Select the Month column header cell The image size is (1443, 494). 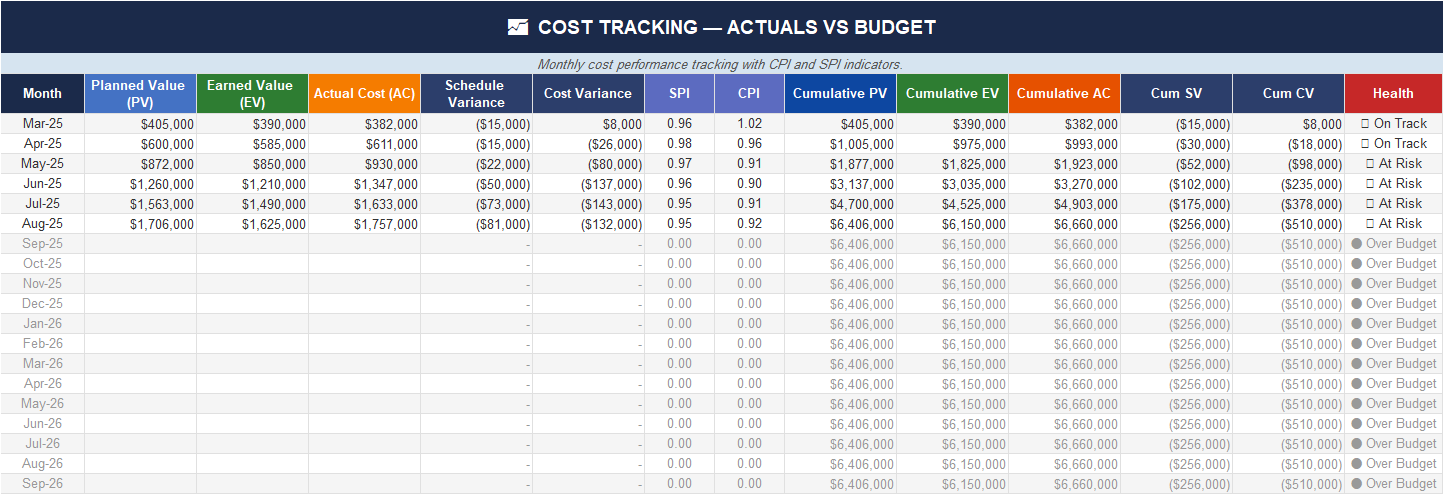tap(42, 93)
